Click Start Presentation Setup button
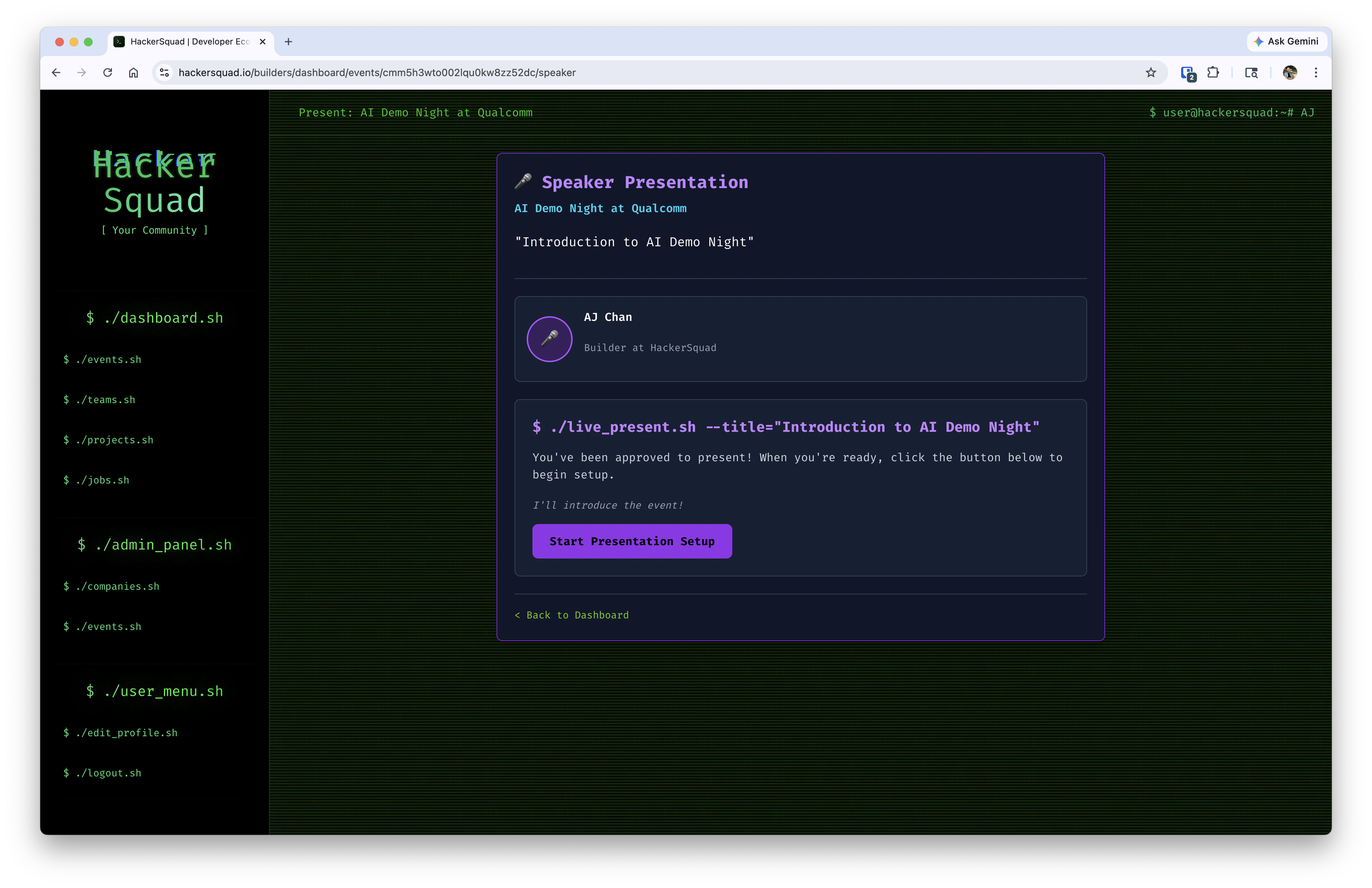Viewport: 1372px width, 888px height. [631, 541]
